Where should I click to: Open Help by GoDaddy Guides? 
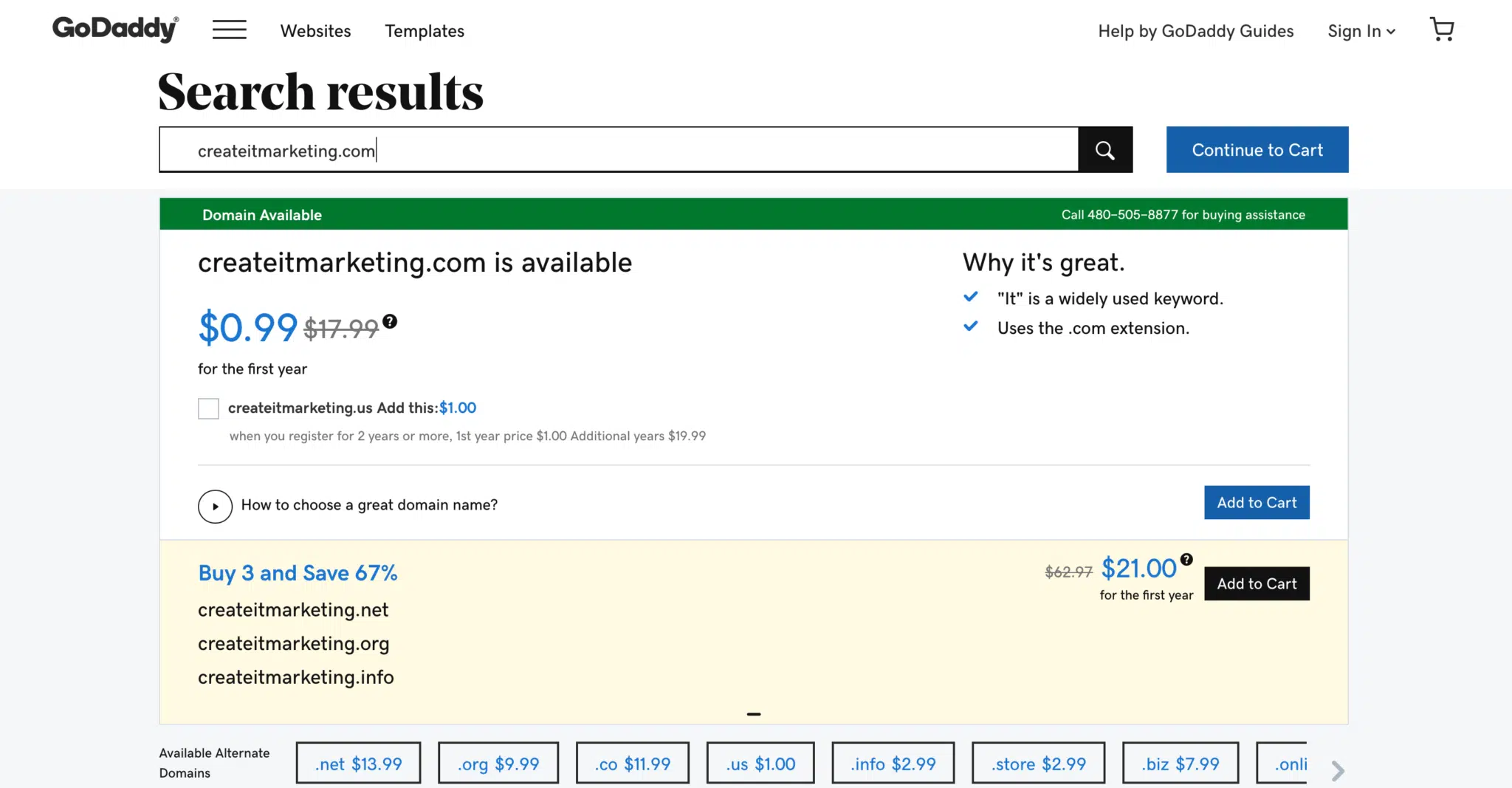[x=1196, y=31]
